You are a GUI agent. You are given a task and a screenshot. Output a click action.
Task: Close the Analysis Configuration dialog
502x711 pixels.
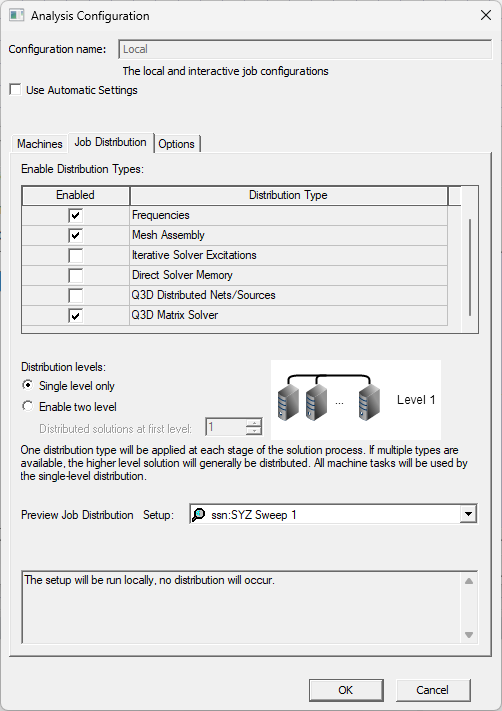[x=486, y=15]
